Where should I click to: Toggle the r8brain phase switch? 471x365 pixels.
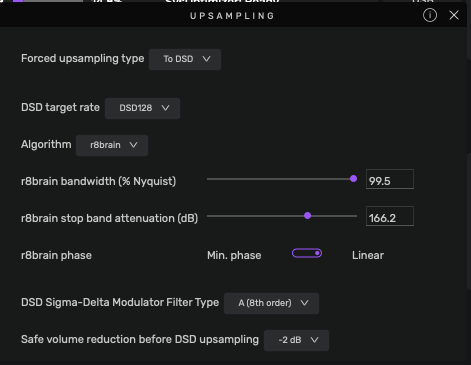click(307, 253)
